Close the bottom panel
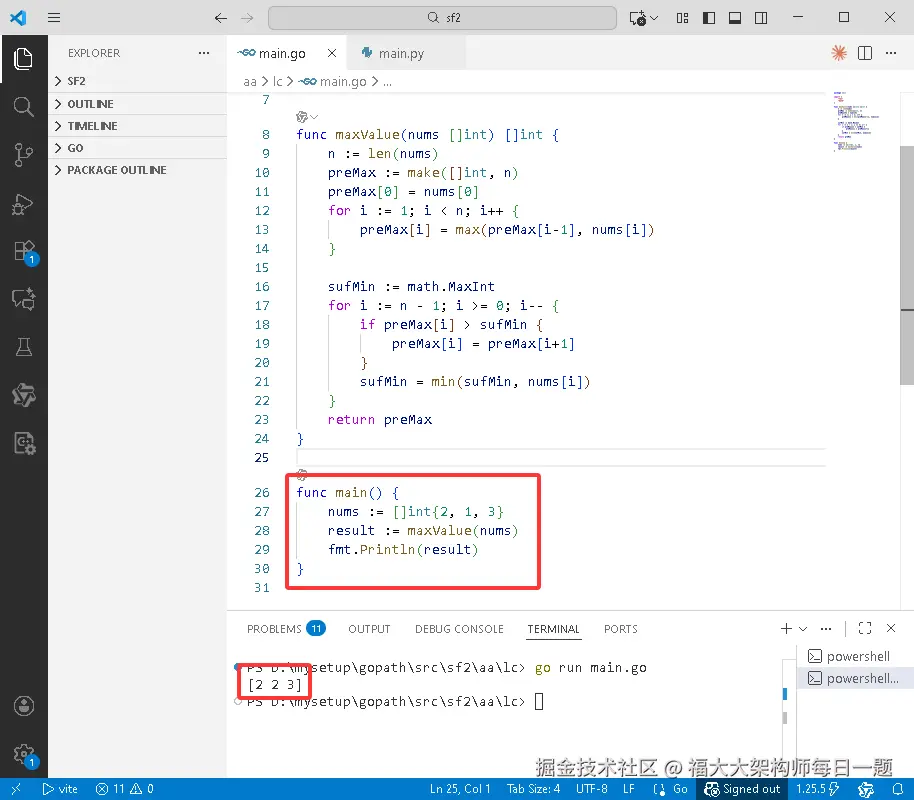 tap(891, 628)
